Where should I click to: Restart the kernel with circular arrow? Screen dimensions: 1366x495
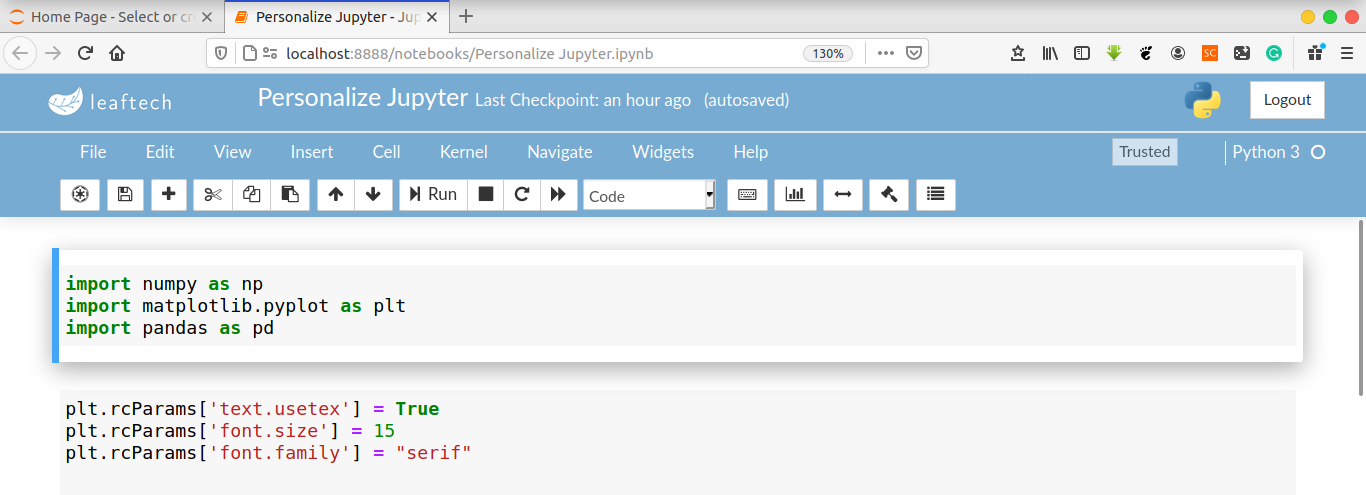point(521,195)
